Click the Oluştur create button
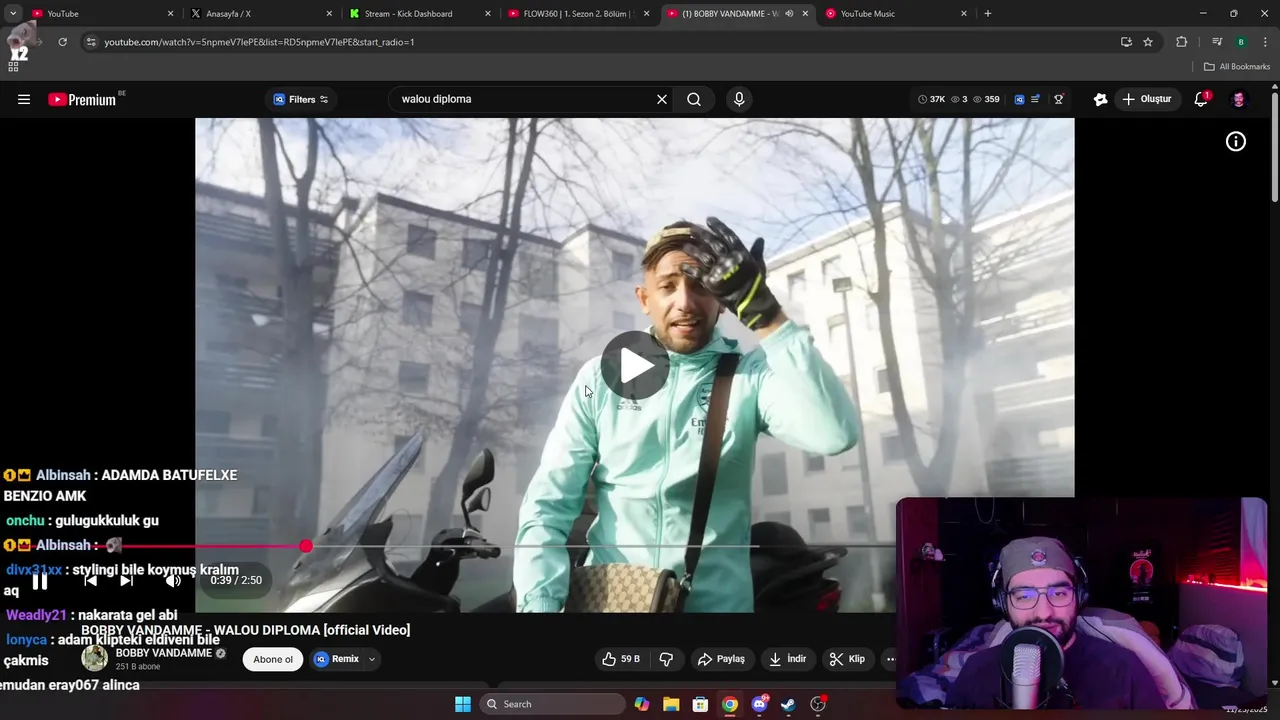 (x=1146, y=99)
